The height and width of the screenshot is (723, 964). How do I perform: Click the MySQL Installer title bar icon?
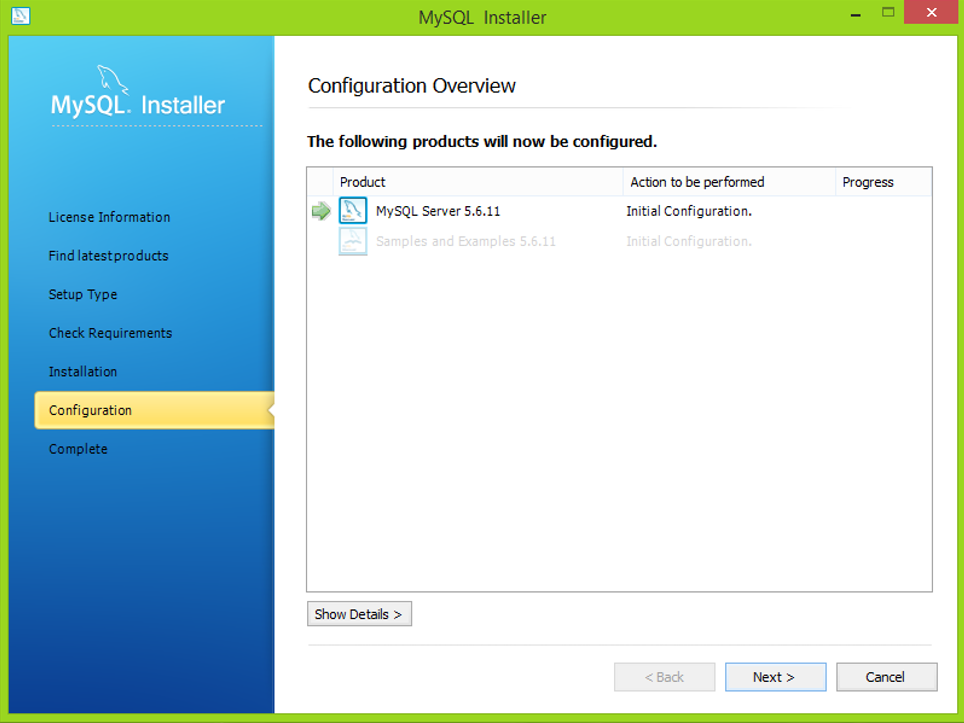[20, 15]
